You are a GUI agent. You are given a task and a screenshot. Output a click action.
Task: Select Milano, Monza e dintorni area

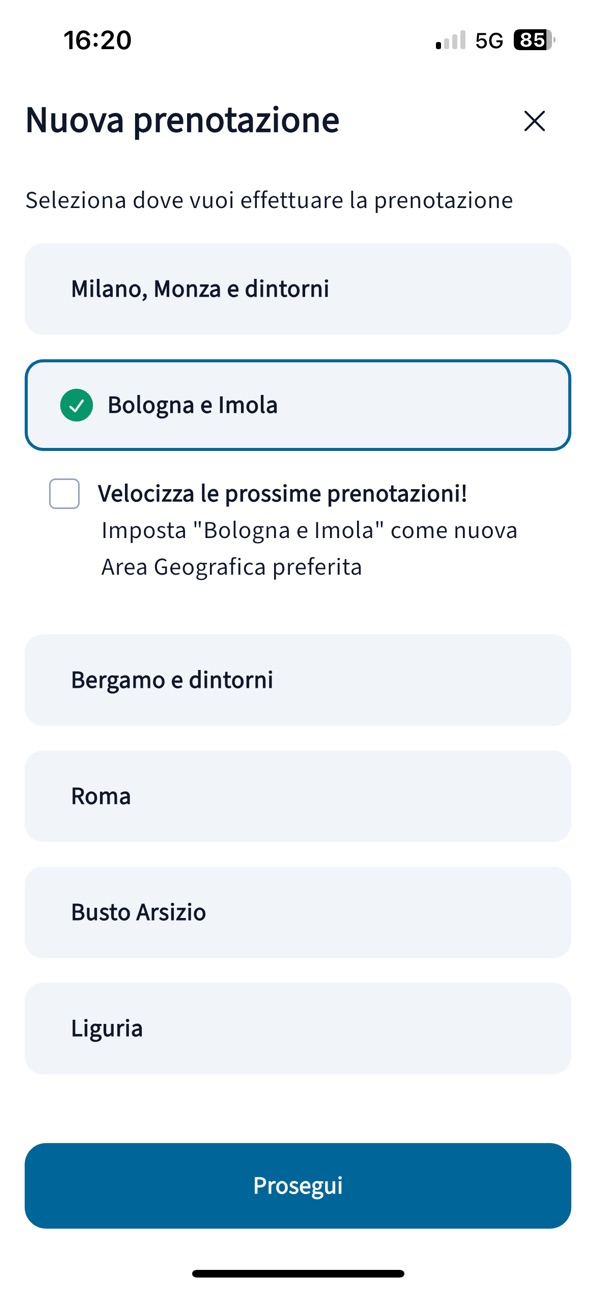(298, 289)
